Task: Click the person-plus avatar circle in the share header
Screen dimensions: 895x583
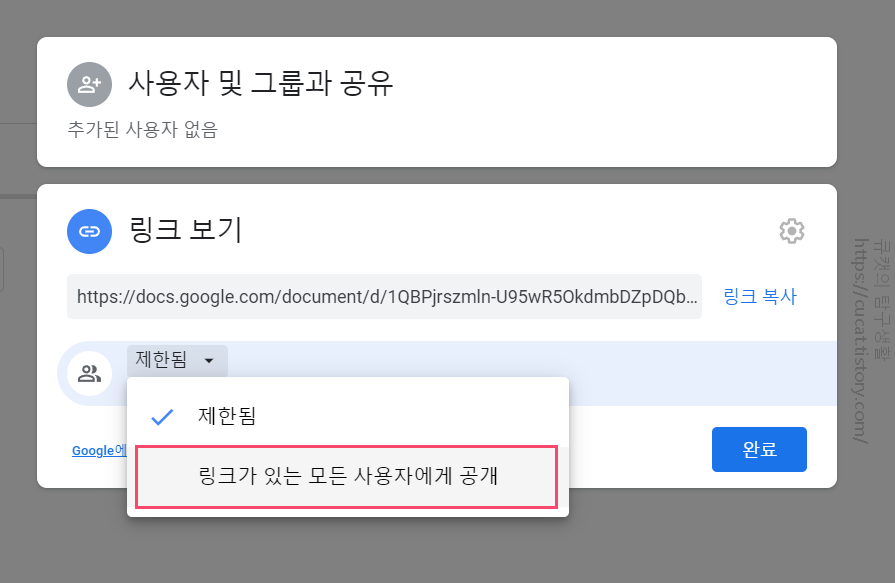Action: tap(89, 84)
